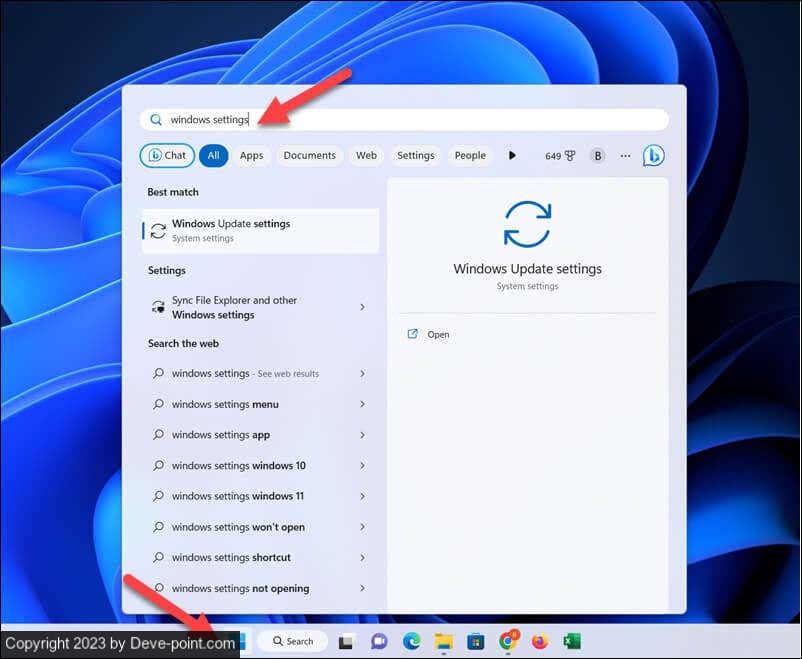Screen dimensions: 802x659
Task: Switch to the Apps filter tab
Action: 251,155
